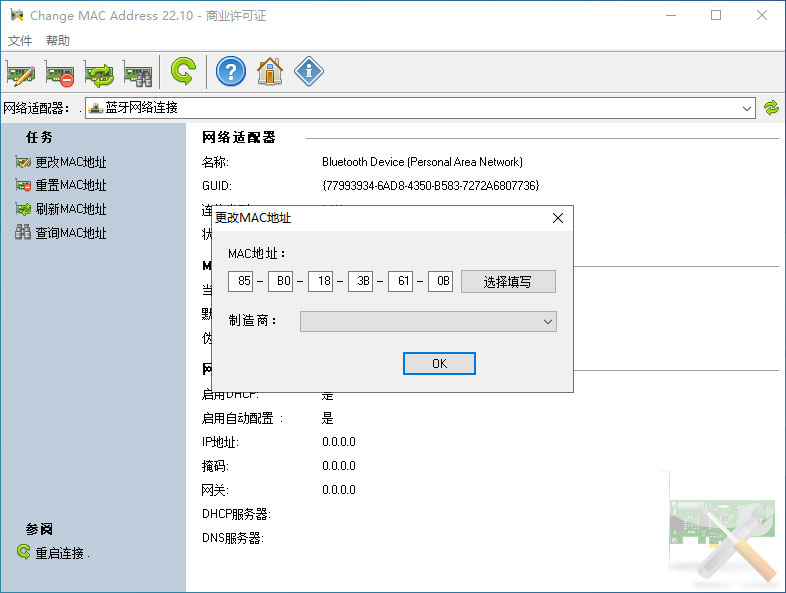786x593 pixels.
Task: Click the binoculars icon beside 查询MAC地址
Action: (x=23, y=232)
